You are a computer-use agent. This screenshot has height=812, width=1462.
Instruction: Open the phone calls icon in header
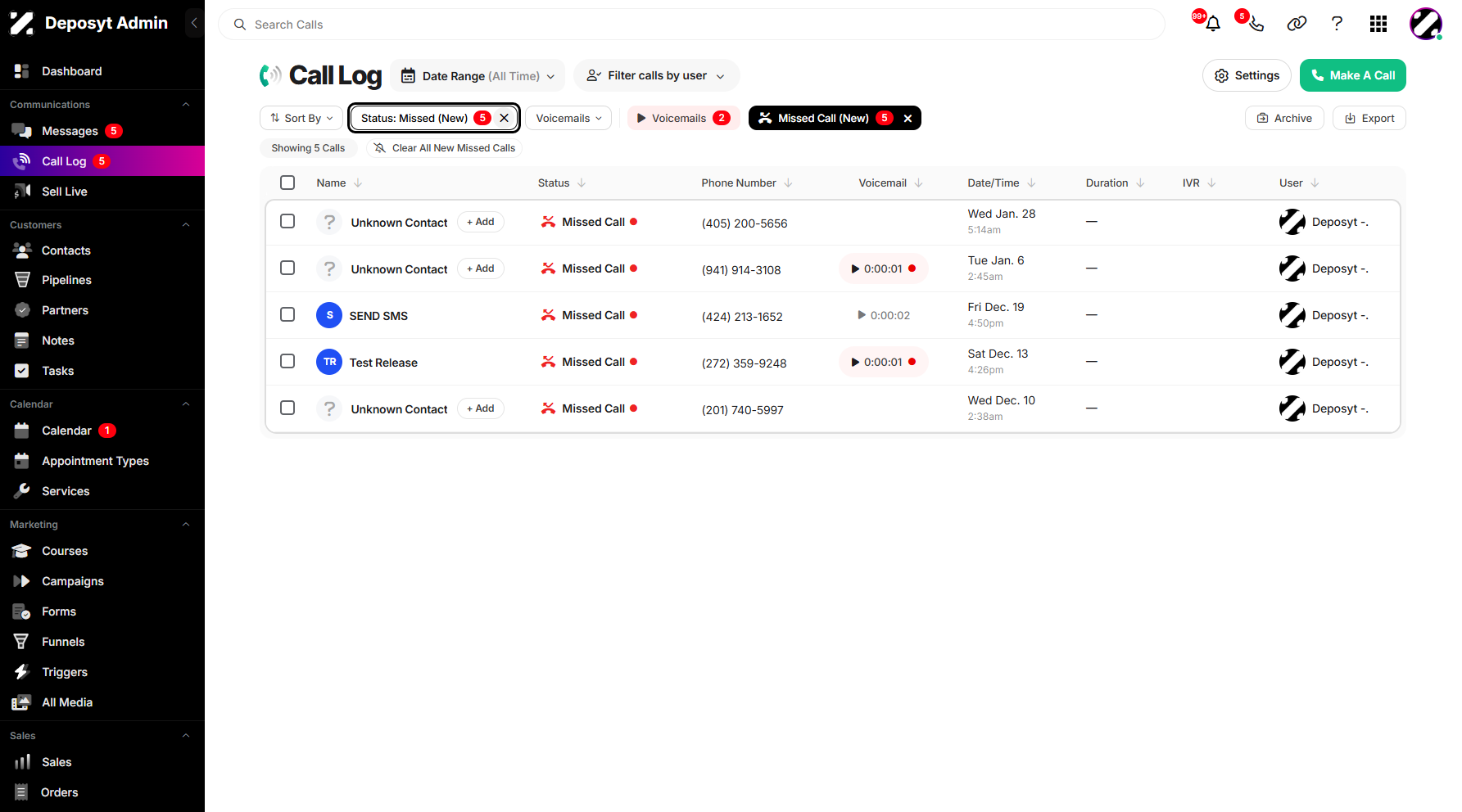[x=1256, y=24]
